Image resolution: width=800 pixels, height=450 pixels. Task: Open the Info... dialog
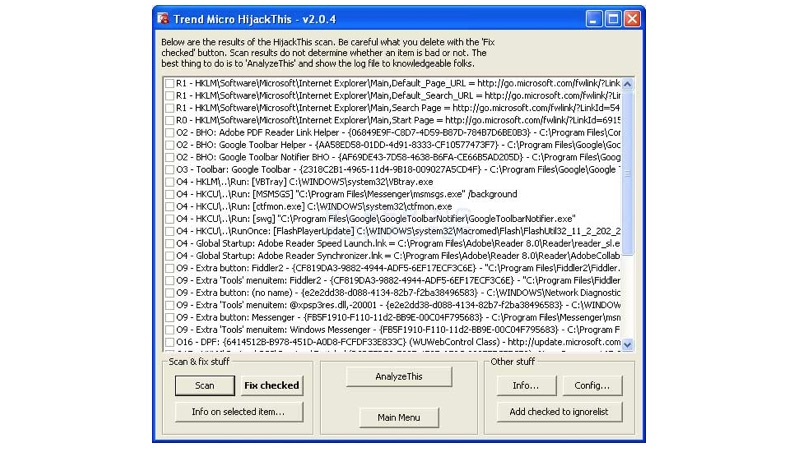pos(526,386)
